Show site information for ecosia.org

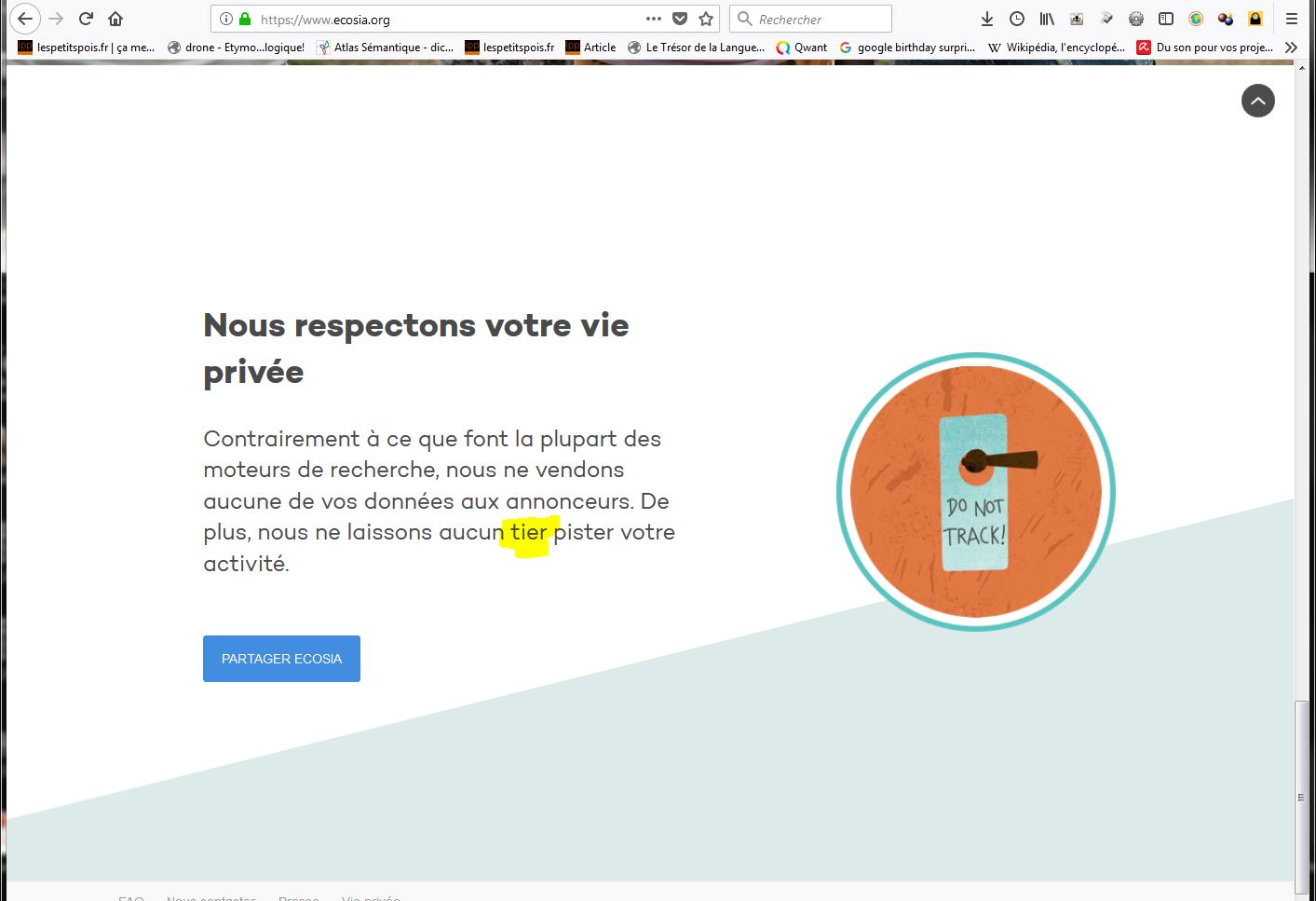(225, 19)
